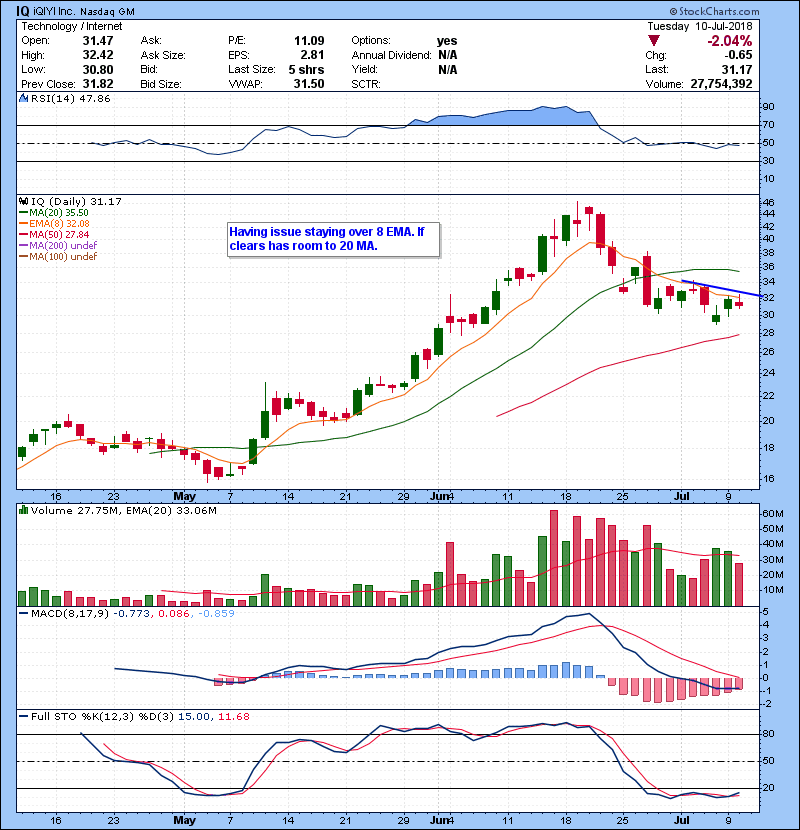Click the Options value 'yes'
Image resolution: width=800 pixels, height=830 pixels.
point(447,40)
